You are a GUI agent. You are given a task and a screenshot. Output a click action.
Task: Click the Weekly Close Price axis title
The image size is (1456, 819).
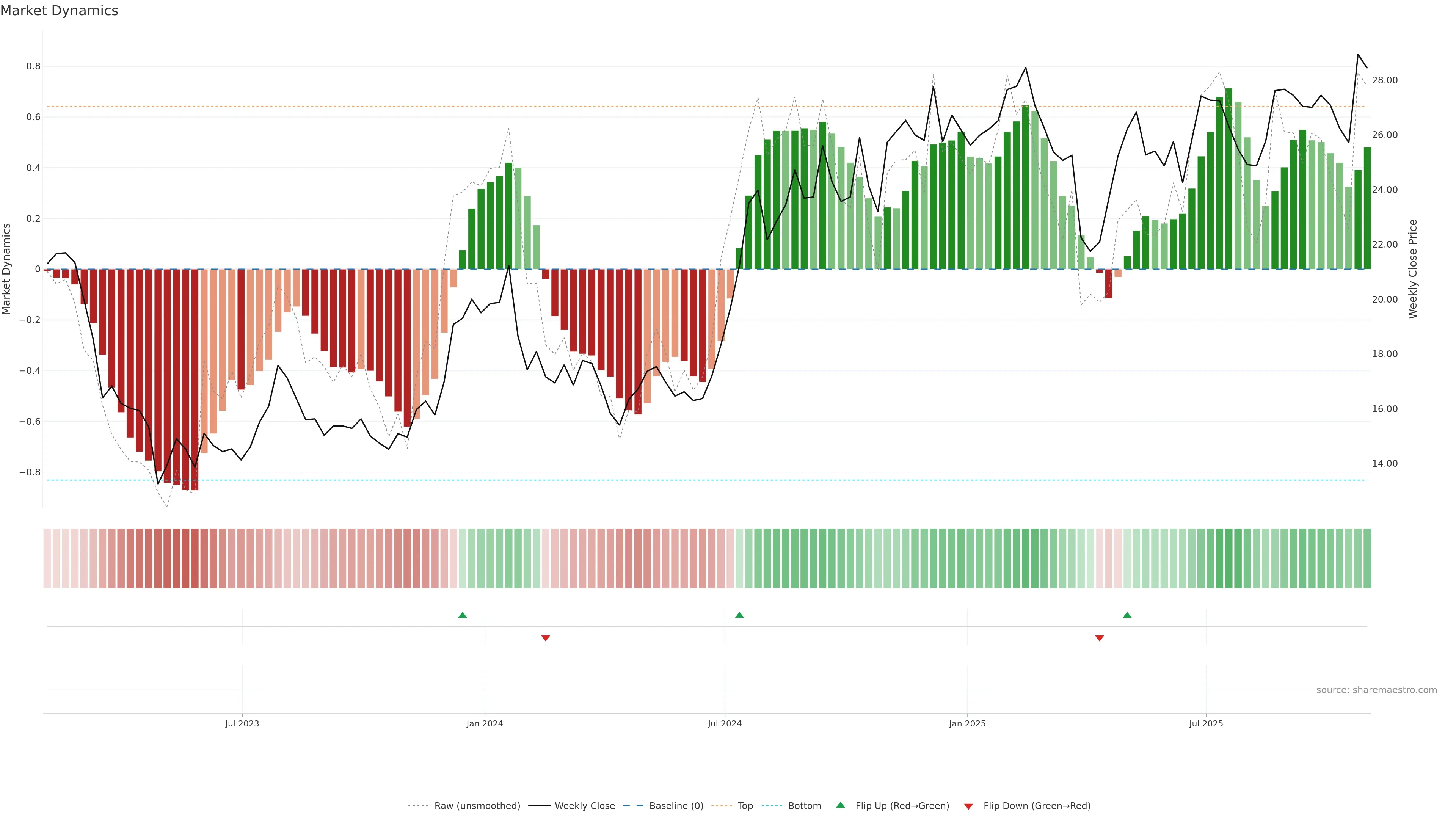point(1412,269)
